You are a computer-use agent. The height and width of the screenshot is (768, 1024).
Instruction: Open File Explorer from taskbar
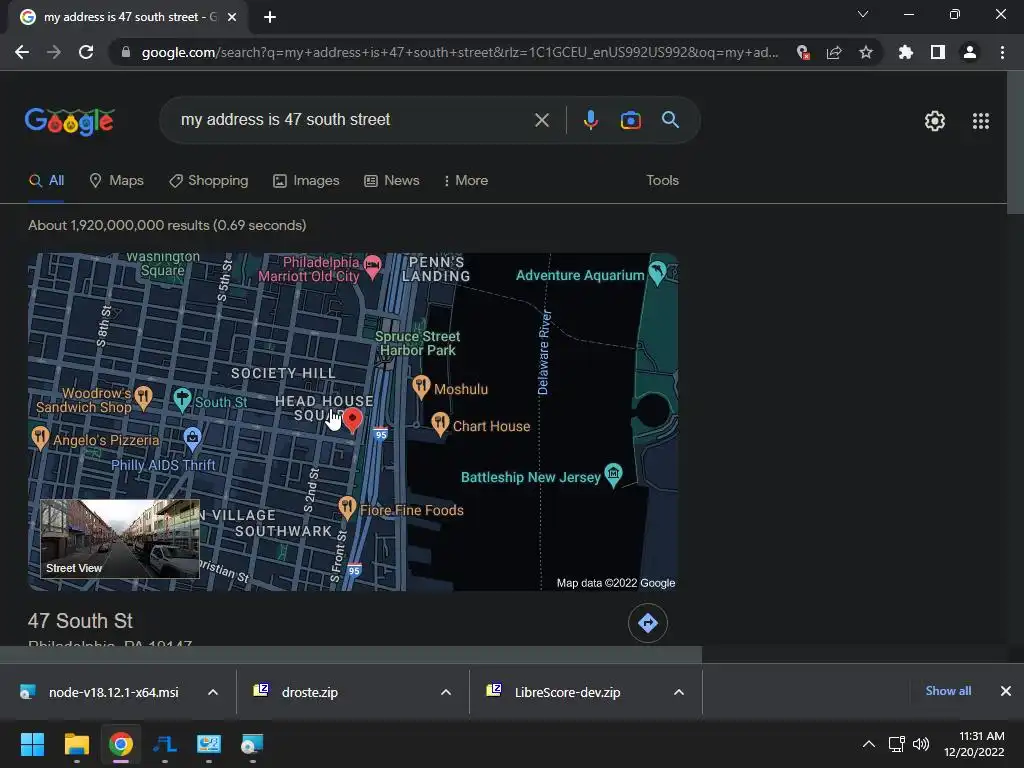pos(76,744)
